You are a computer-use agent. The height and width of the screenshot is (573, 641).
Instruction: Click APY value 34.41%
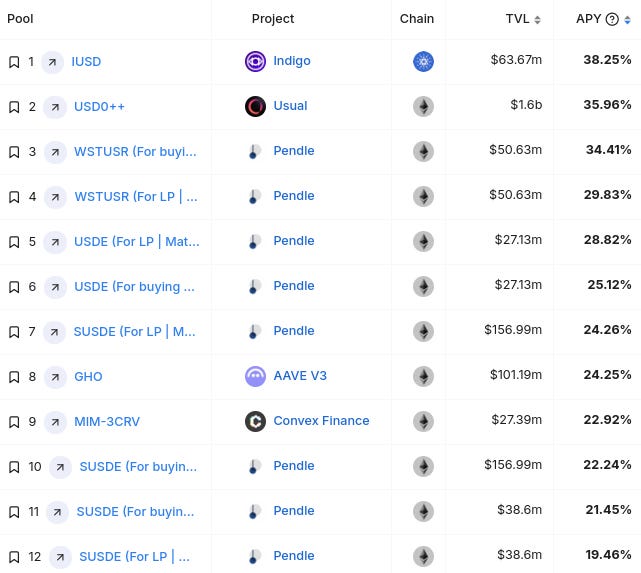608,150
